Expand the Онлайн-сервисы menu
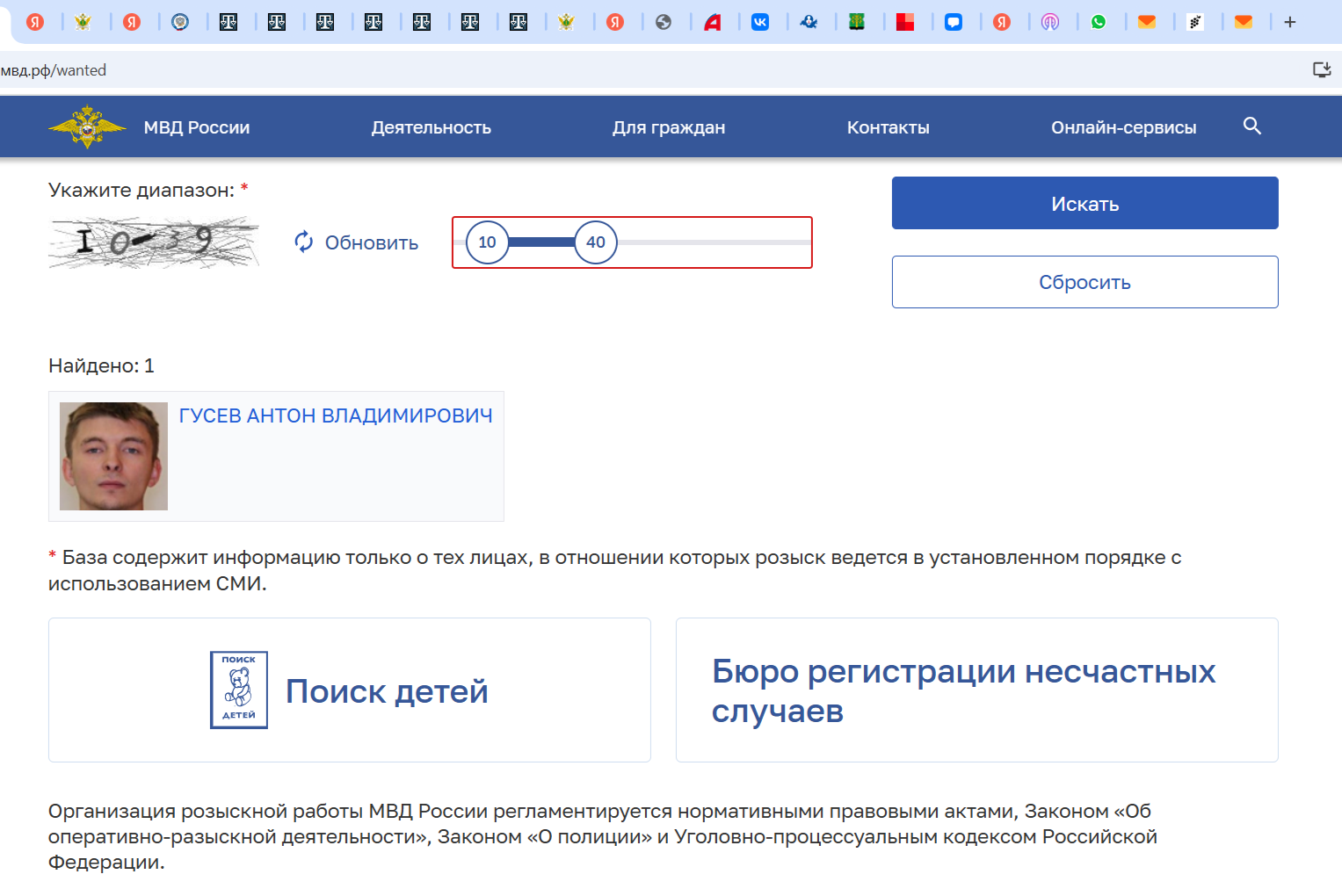The height and width of the screenshot is (896, 1342). click(1123, 127)
